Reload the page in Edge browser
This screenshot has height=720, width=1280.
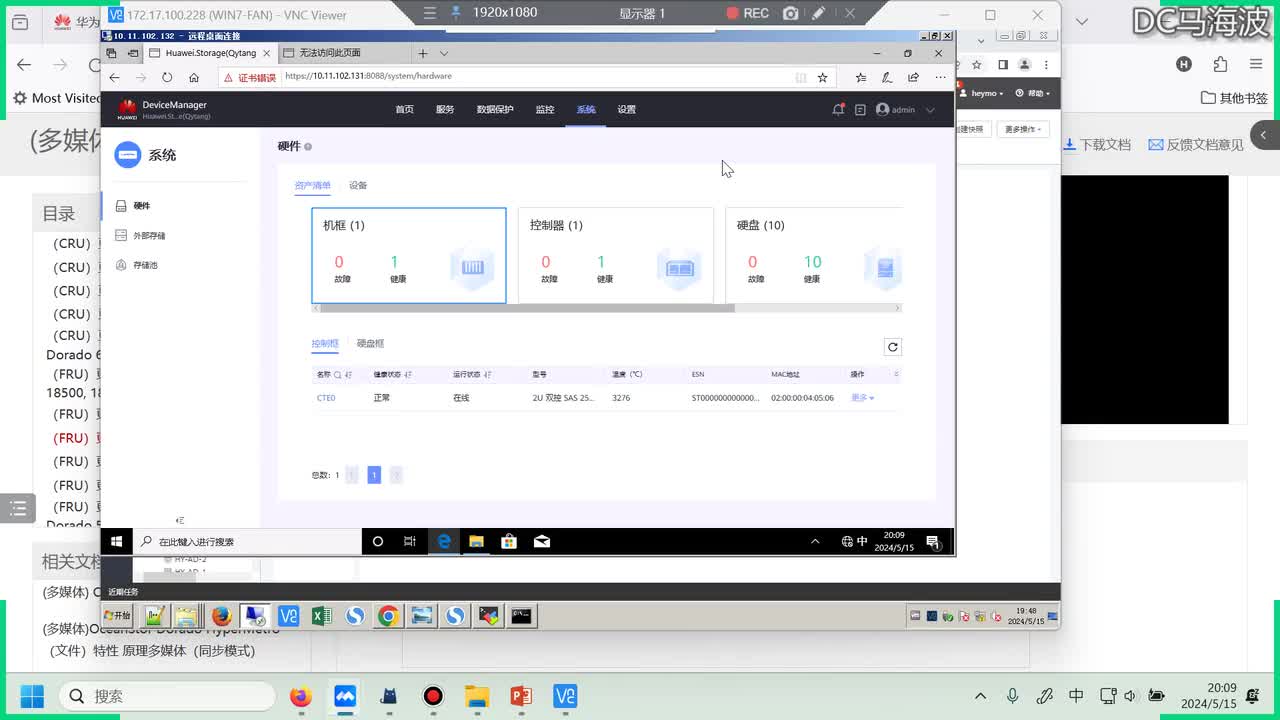click(167, 77)
